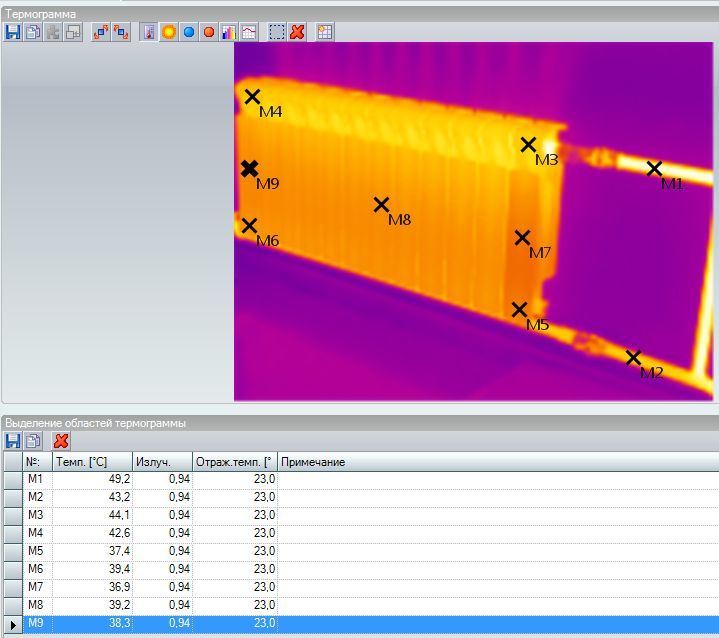Screen dimensions: 719x638
Task: Select the dashed rectangle area tool
Action: point(277,32)
